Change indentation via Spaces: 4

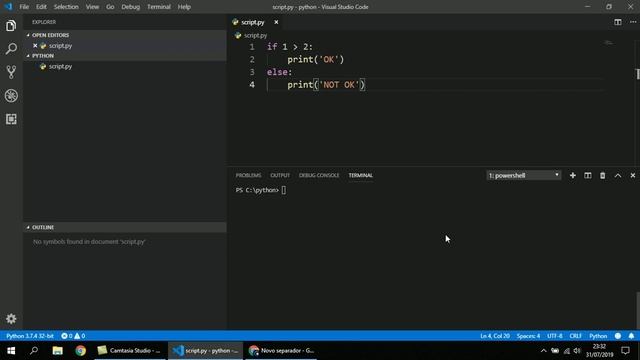[528, 336]
